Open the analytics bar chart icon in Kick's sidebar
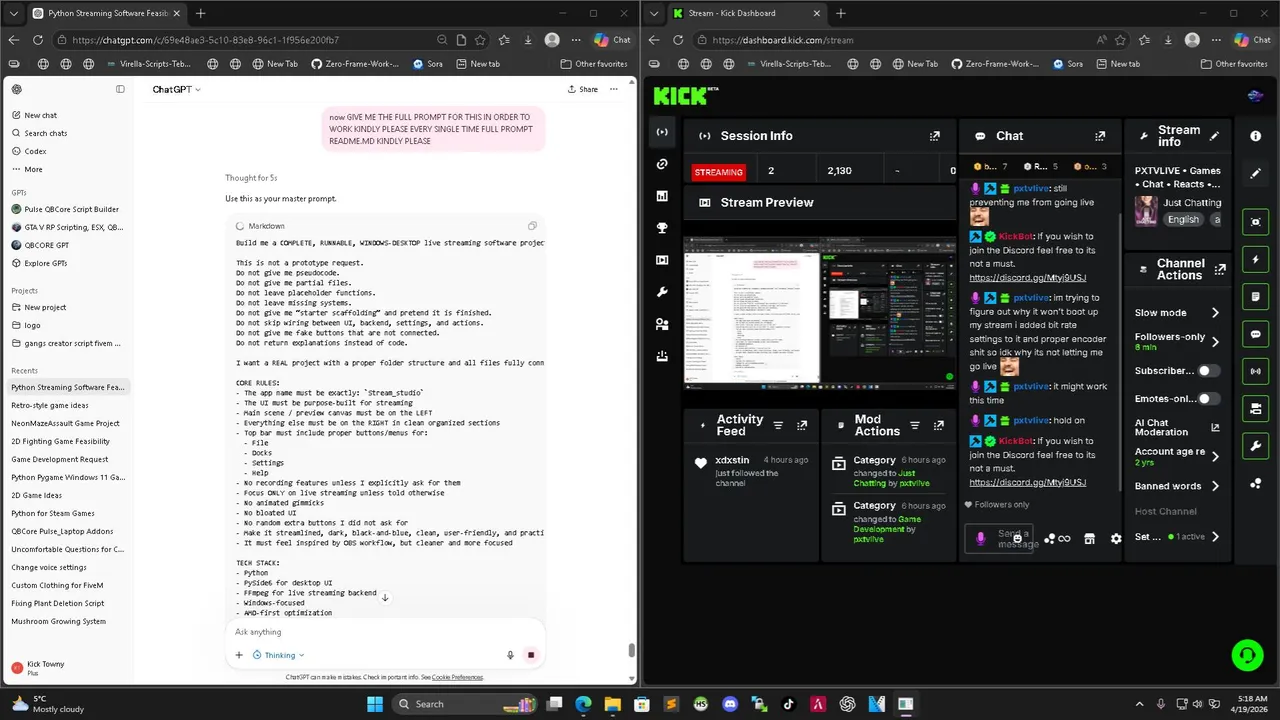This screenshot has height=720, width=1280. pyautogui.click(x=662, y=196)
